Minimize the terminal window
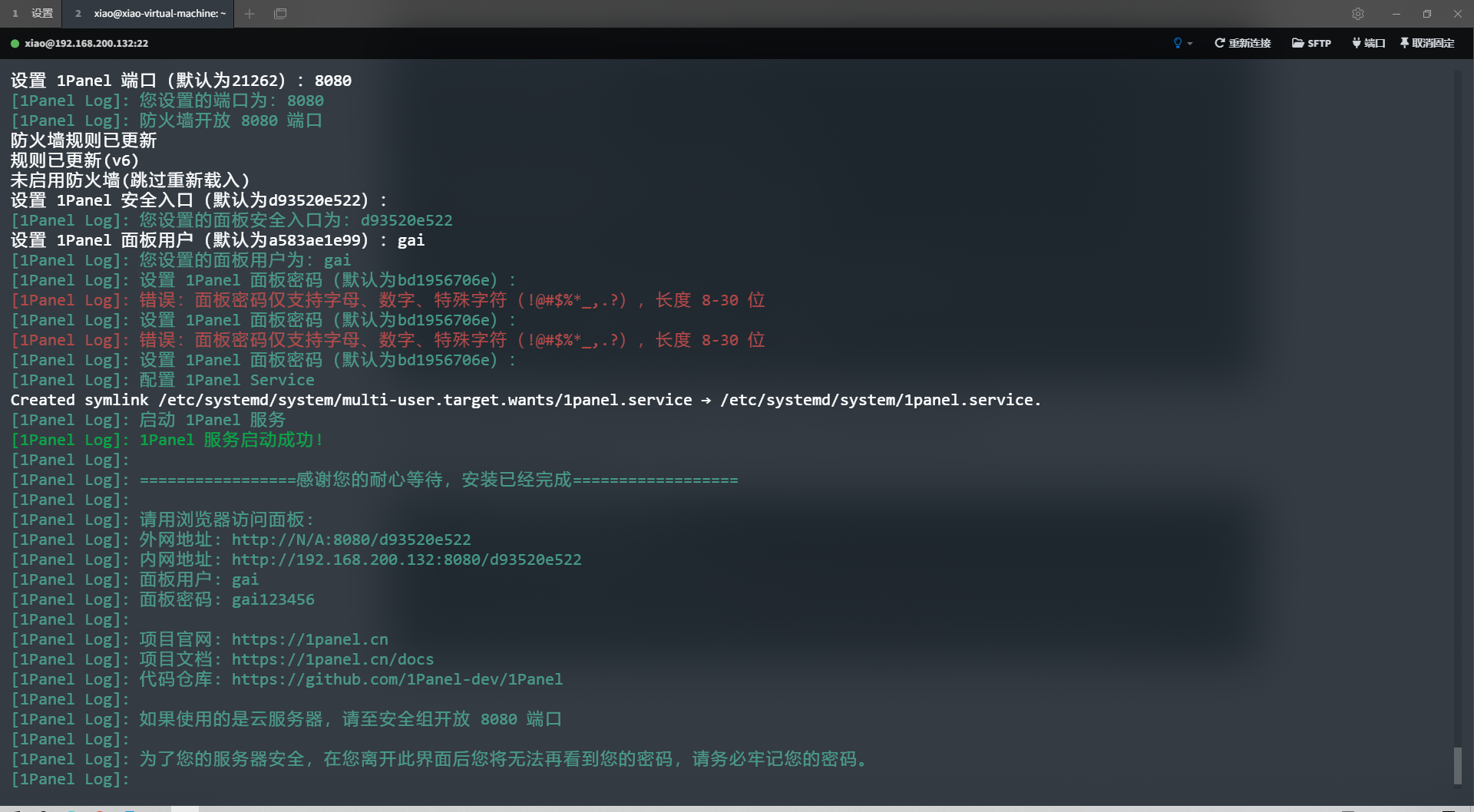Viewport: 1474px width, 812px height. point(1396,14)
